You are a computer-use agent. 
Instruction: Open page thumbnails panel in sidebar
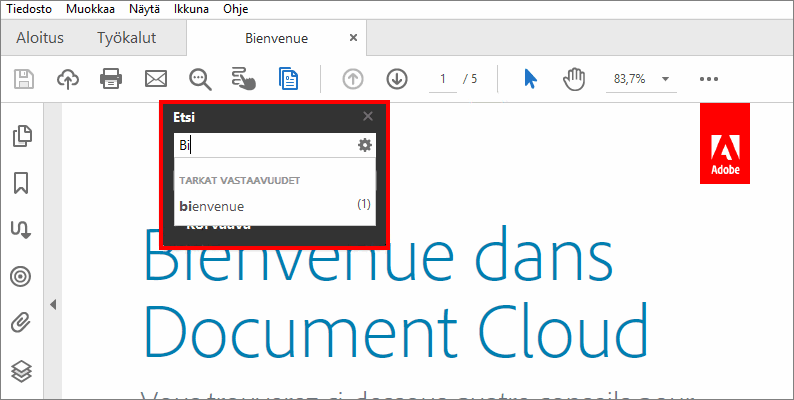[21, 136]
